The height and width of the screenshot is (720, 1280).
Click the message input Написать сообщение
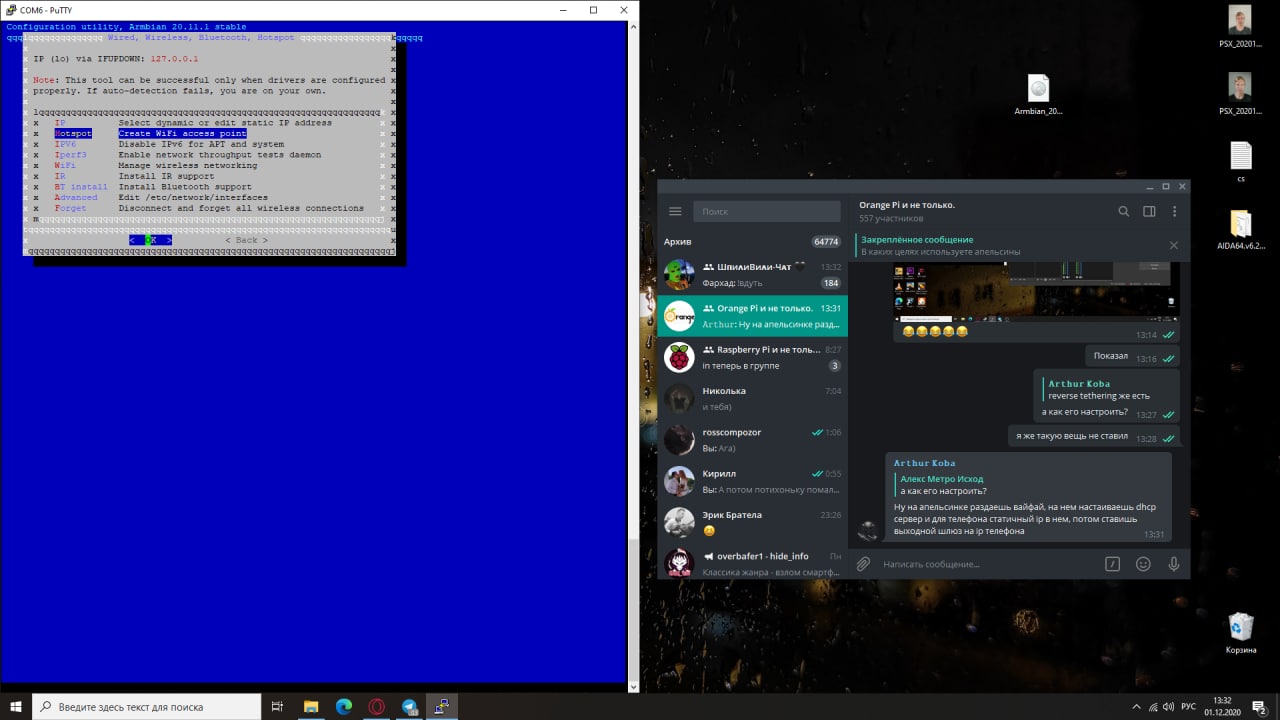point(988,564)
